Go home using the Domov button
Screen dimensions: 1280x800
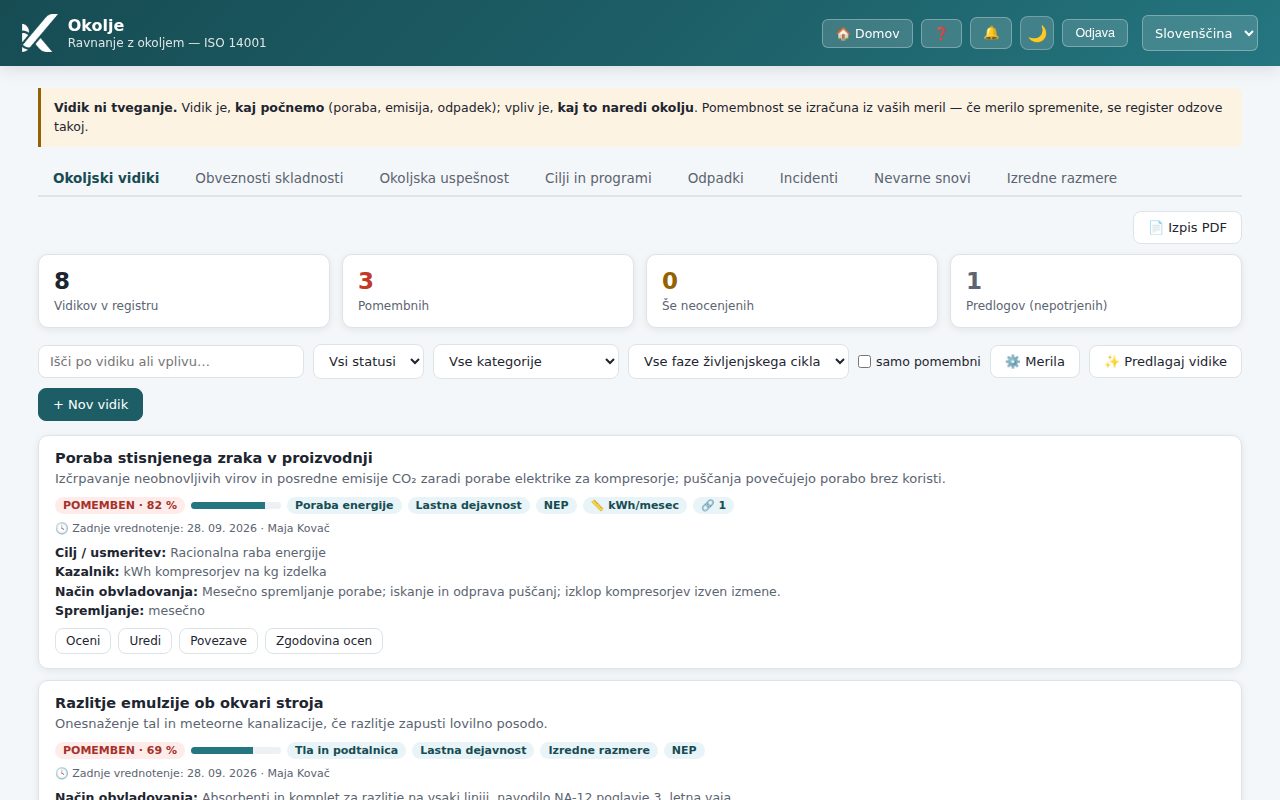[x=867, y=33]
